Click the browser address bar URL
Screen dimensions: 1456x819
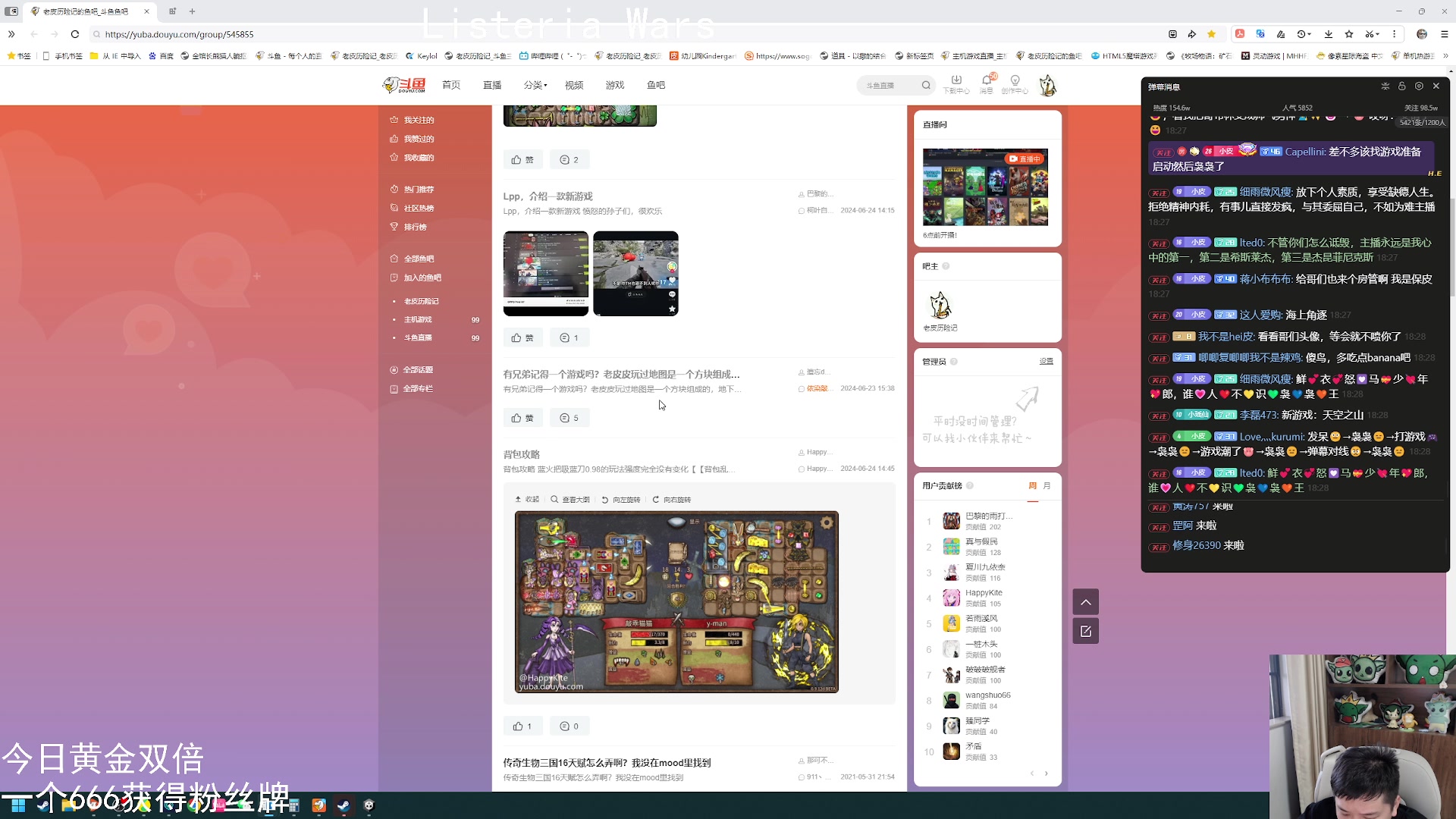(179, 34)
